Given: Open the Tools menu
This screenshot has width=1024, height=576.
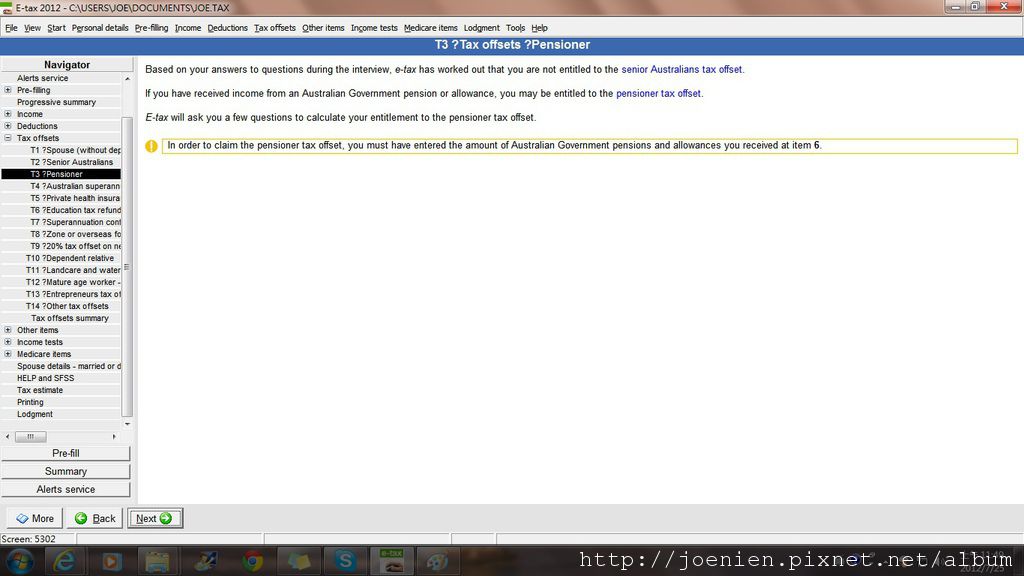Looking at the screenshot, I should 515,28.
